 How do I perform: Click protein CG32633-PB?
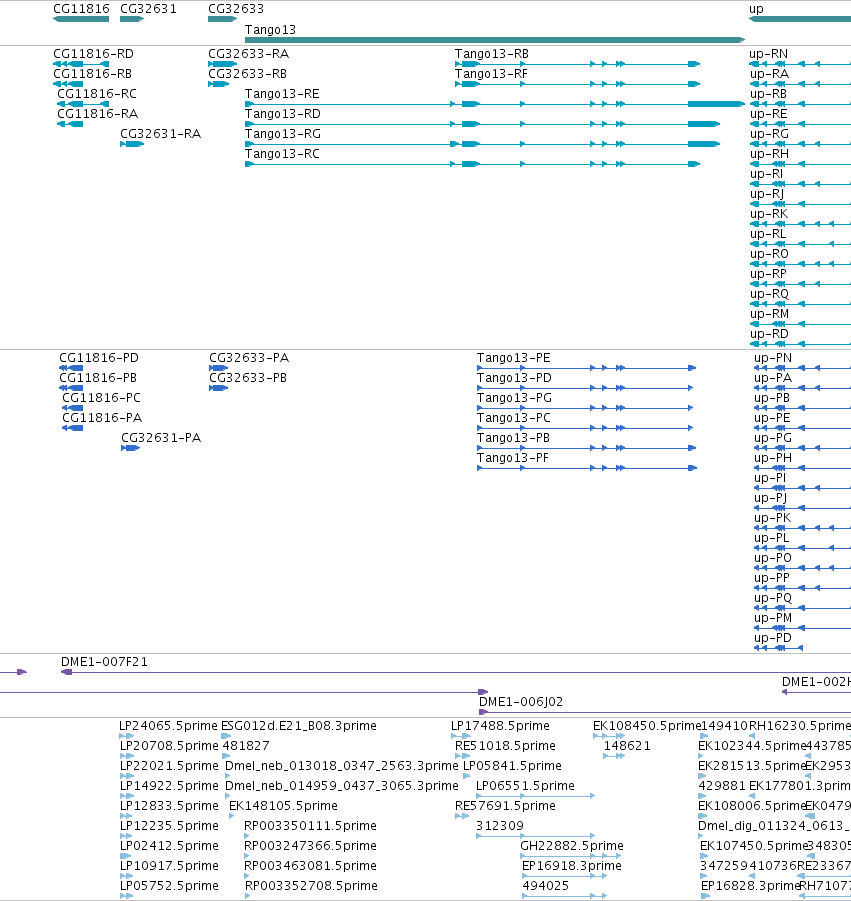[x=248, y=378]
